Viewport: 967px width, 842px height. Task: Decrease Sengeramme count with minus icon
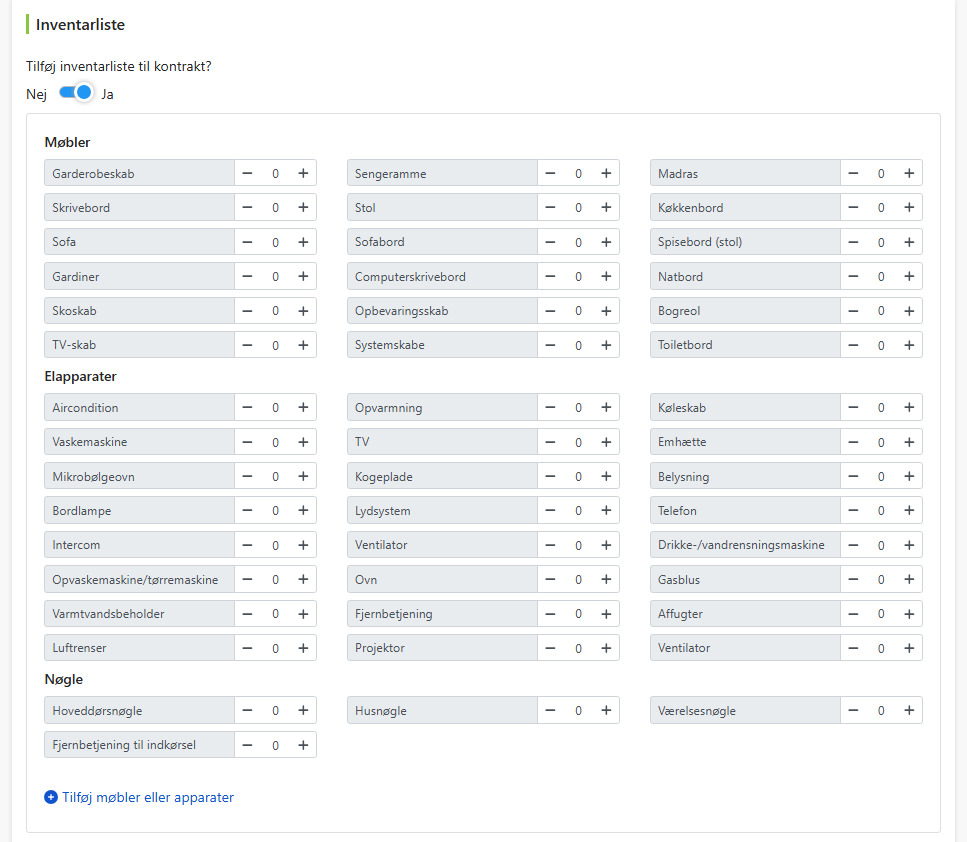click(x=550, y=173)
